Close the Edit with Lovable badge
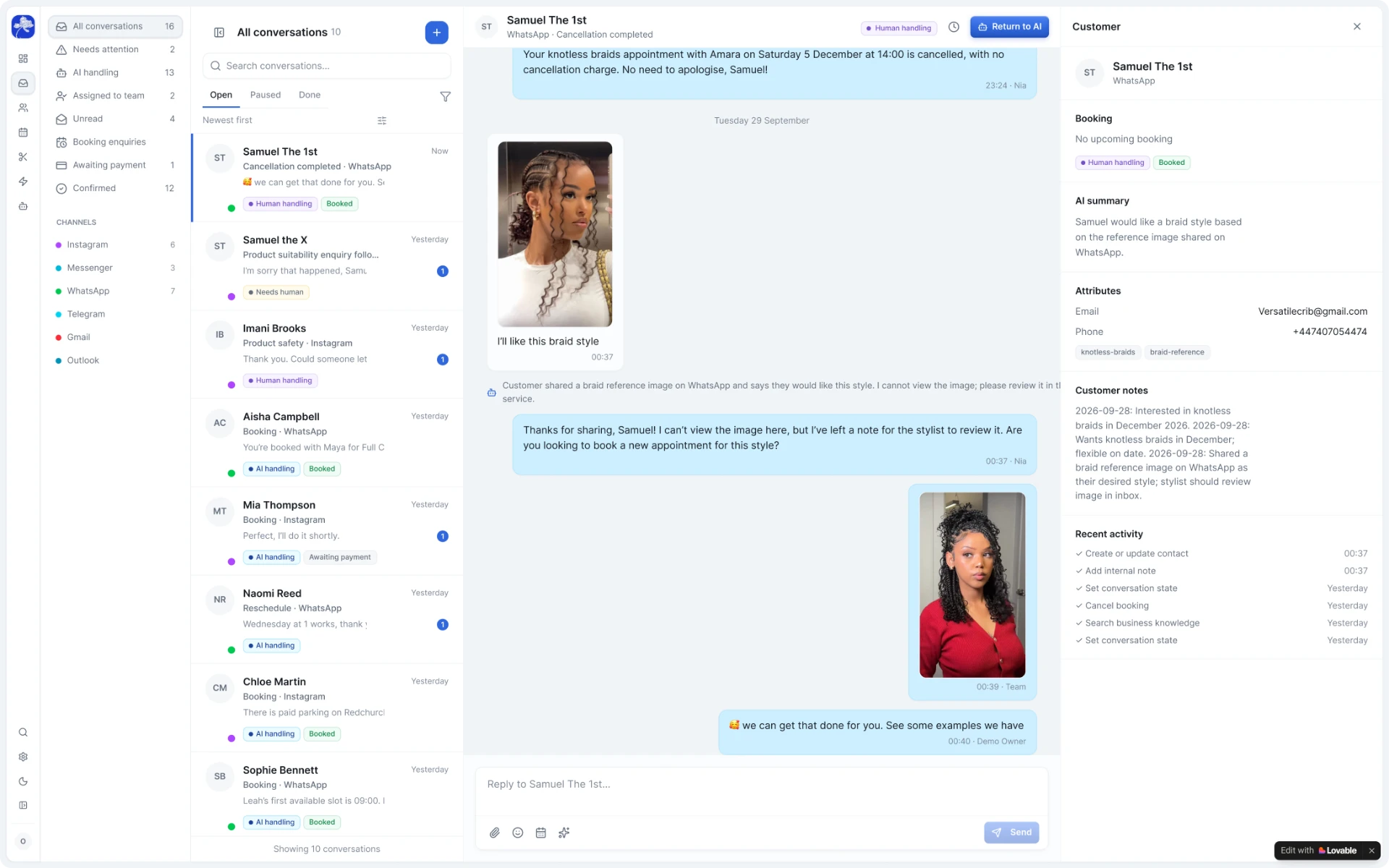This screenshot has width=1389, height=868. pyautogui.click(x=1371, y=851)
